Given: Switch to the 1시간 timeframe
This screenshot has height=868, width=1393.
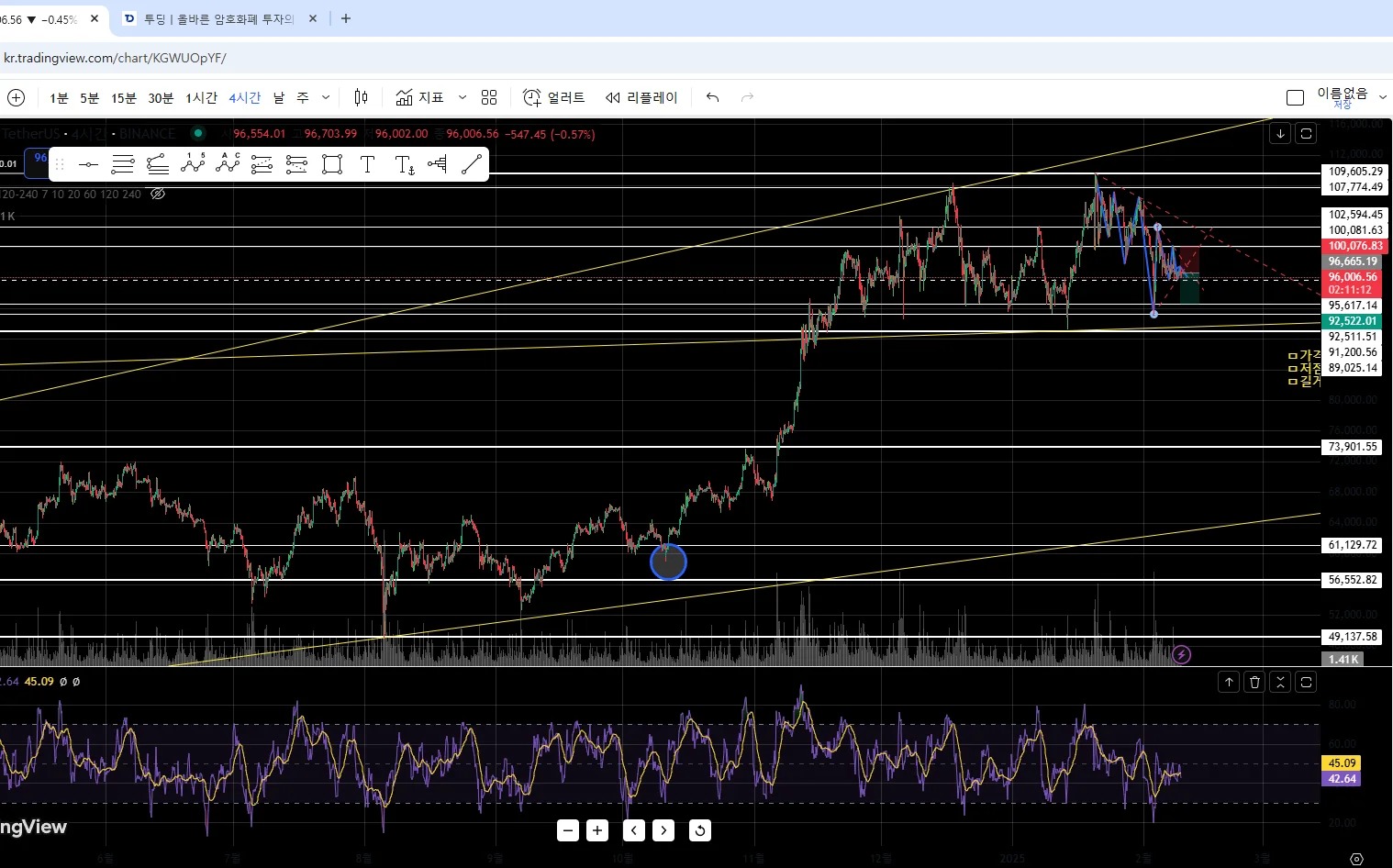Looking at the screenshot, I should (x=201, y=97).
